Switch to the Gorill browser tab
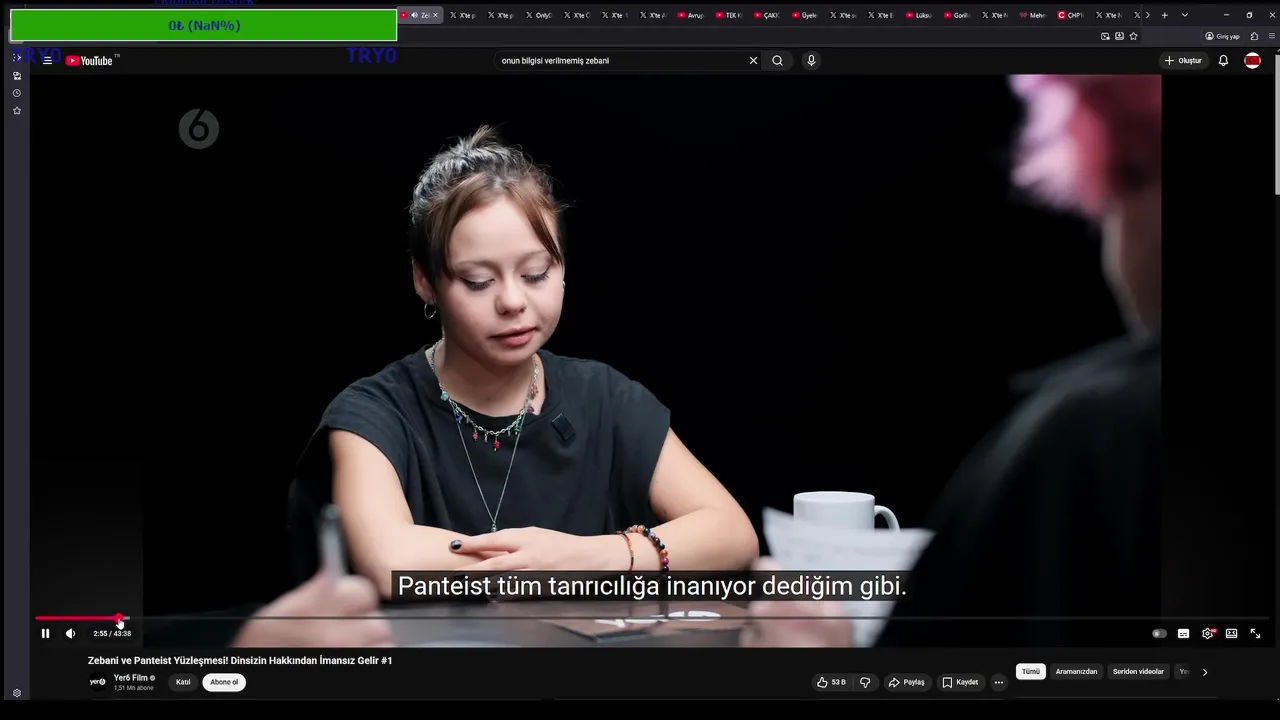This screenshot has width=1280, height=720. click(957, 15)
